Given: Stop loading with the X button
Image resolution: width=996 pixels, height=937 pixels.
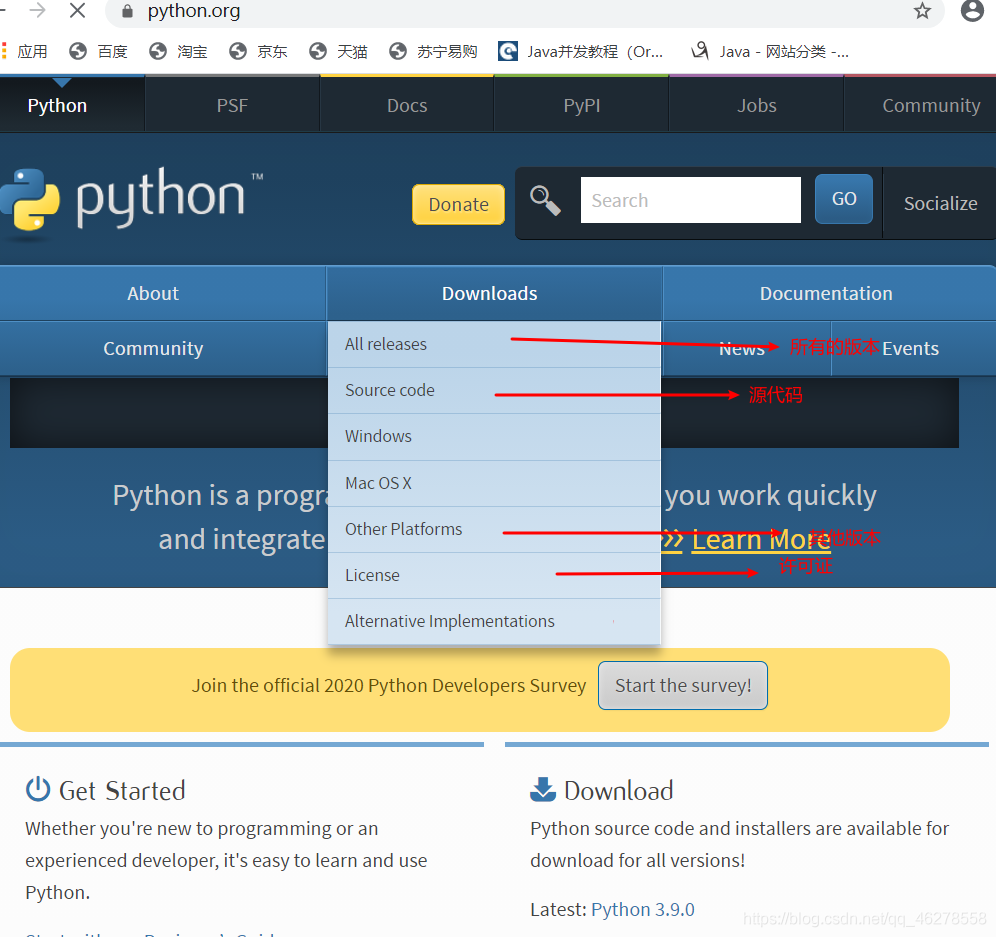Looking at the screenshot, I should coord(77,10).
